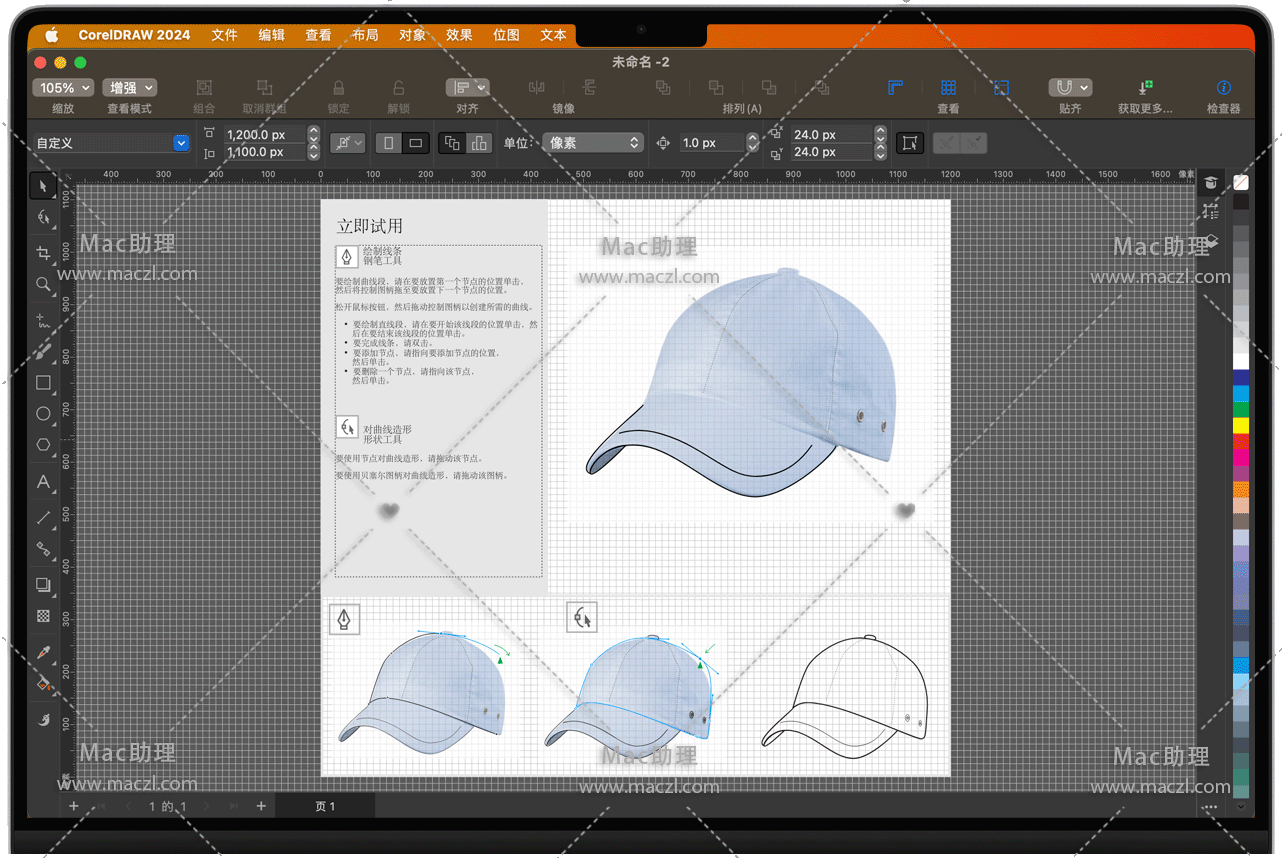Select the Polygon tool
The height and width of the screenshot is (858, 1282).
pyautogui.click(x=43, y=445)
